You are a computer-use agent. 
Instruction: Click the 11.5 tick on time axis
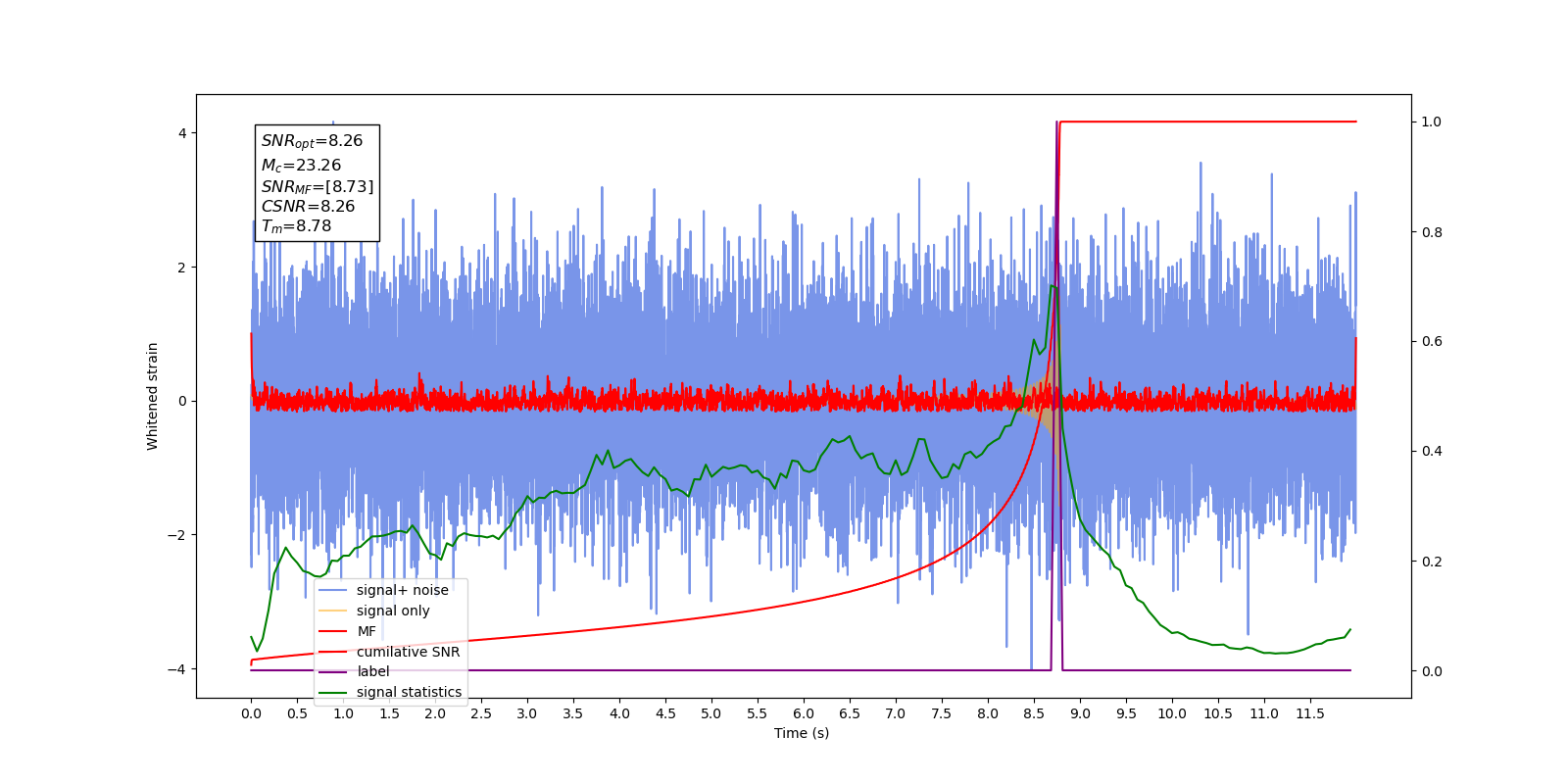coord(1310,713)
